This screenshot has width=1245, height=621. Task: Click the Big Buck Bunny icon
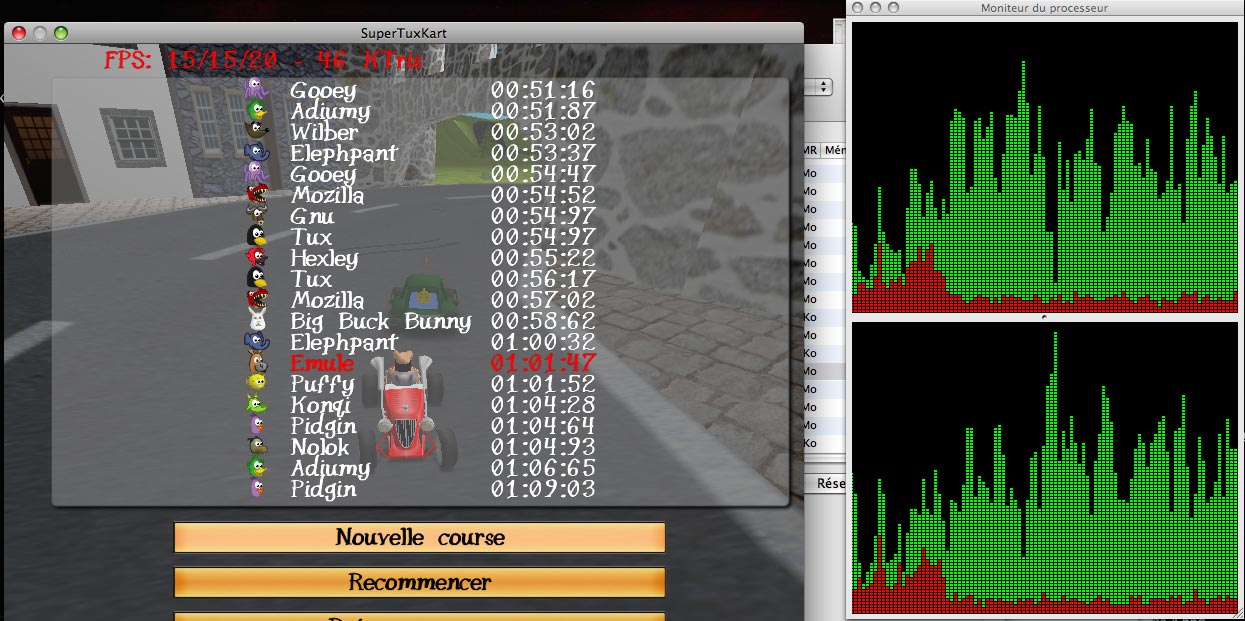click(257, 321)
